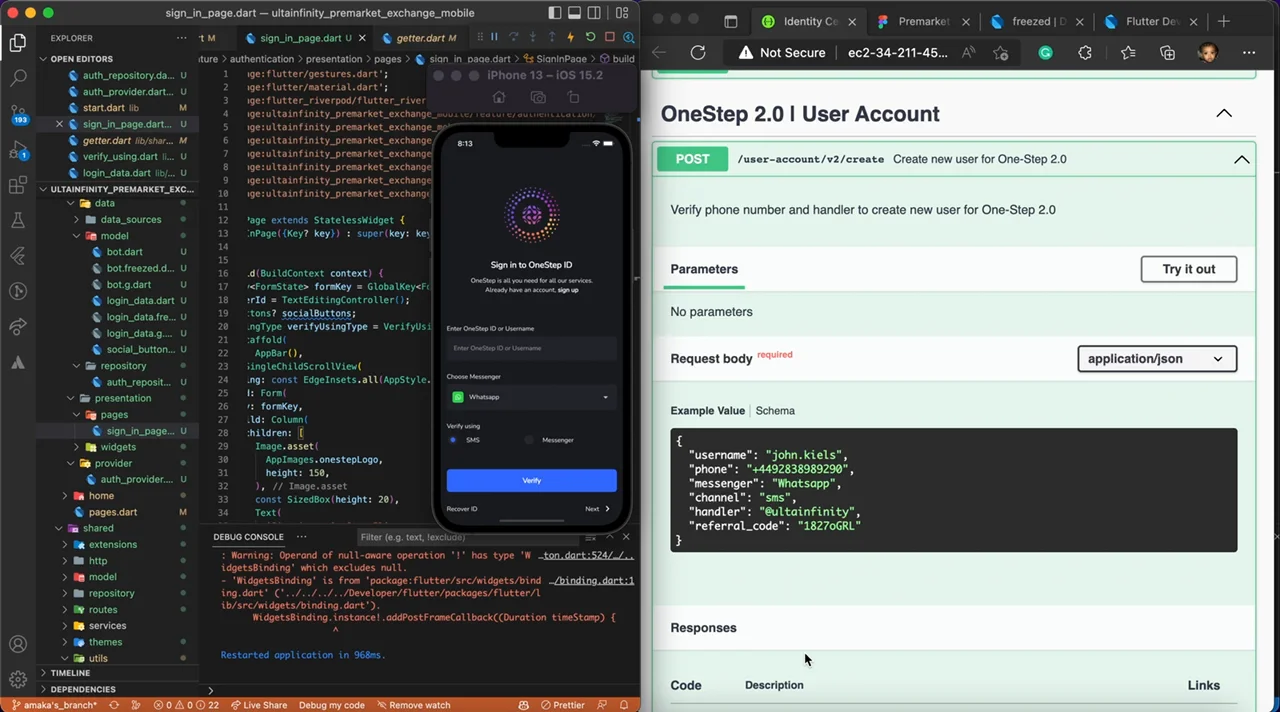Switch to the getter.dart editor tab
The height and width of the screenshot is (712, 1280).
419,38
